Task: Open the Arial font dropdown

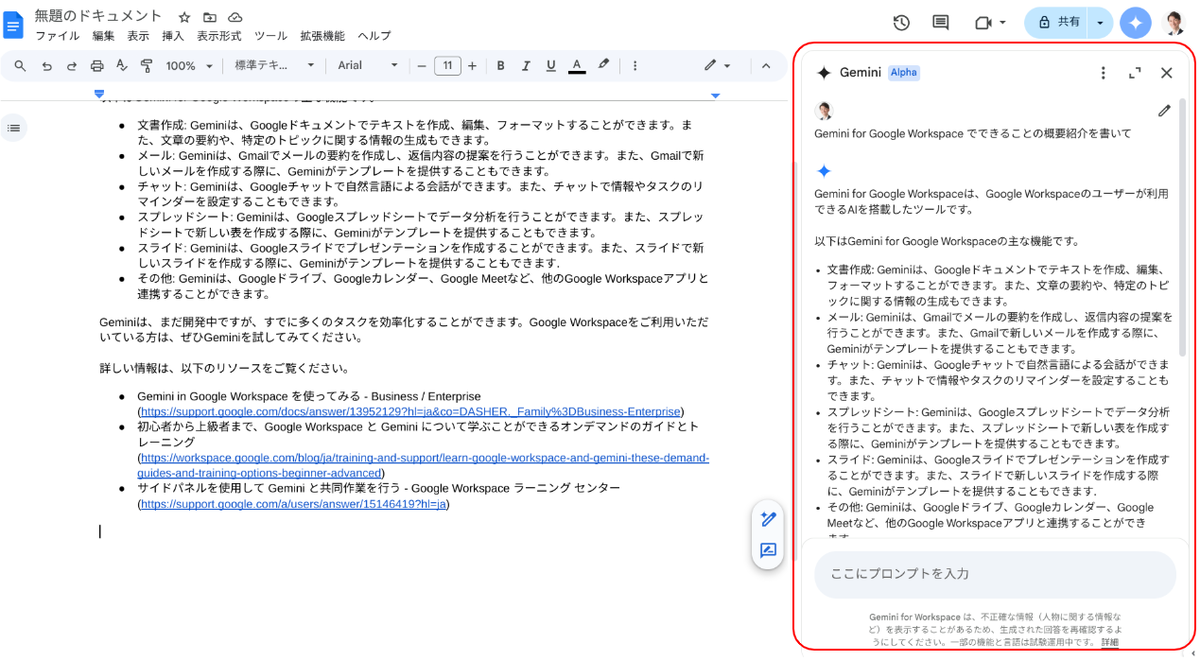Action: pyautogui.click(x=367, y=66)
